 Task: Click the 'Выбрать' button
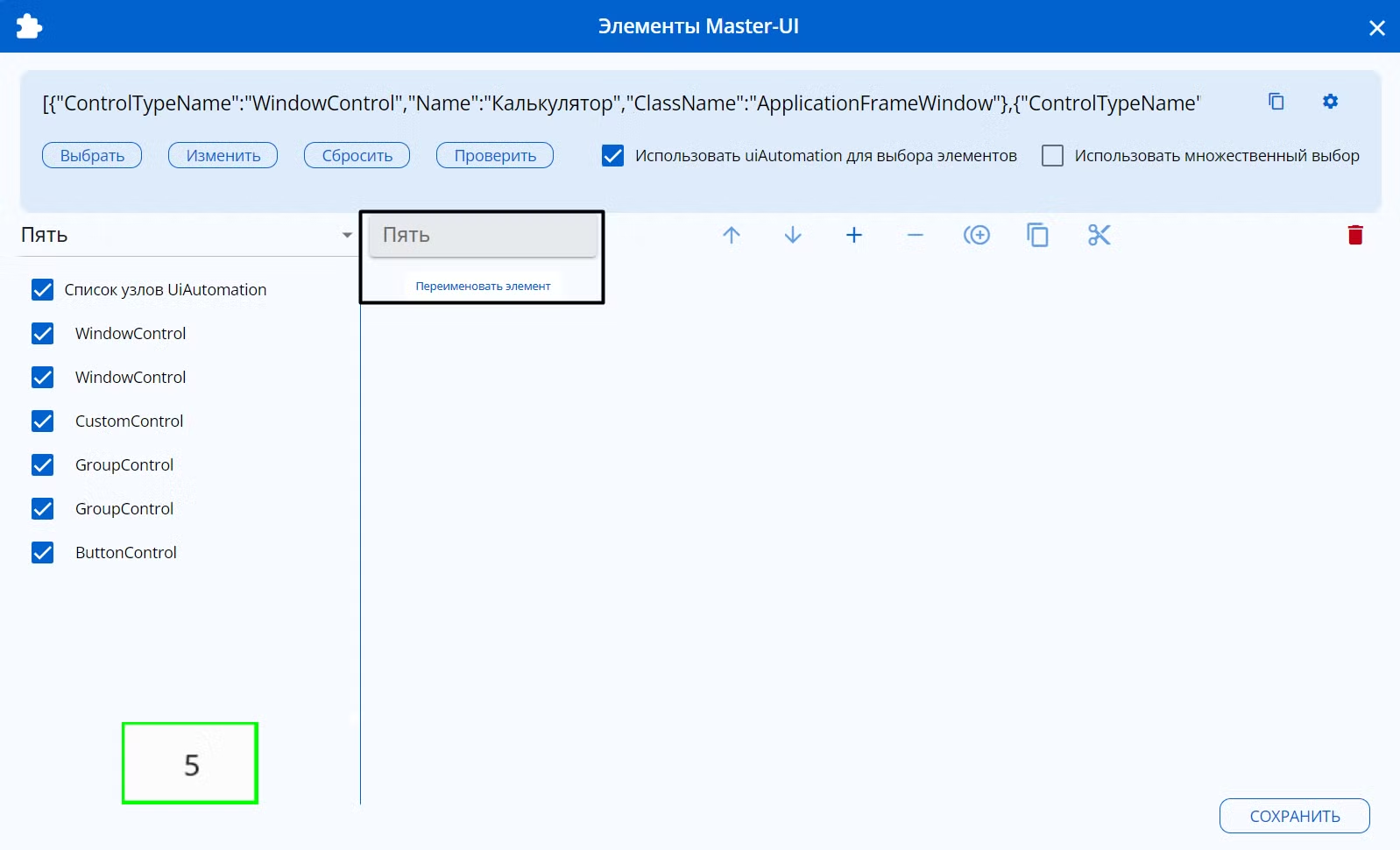tap(92, 156)
